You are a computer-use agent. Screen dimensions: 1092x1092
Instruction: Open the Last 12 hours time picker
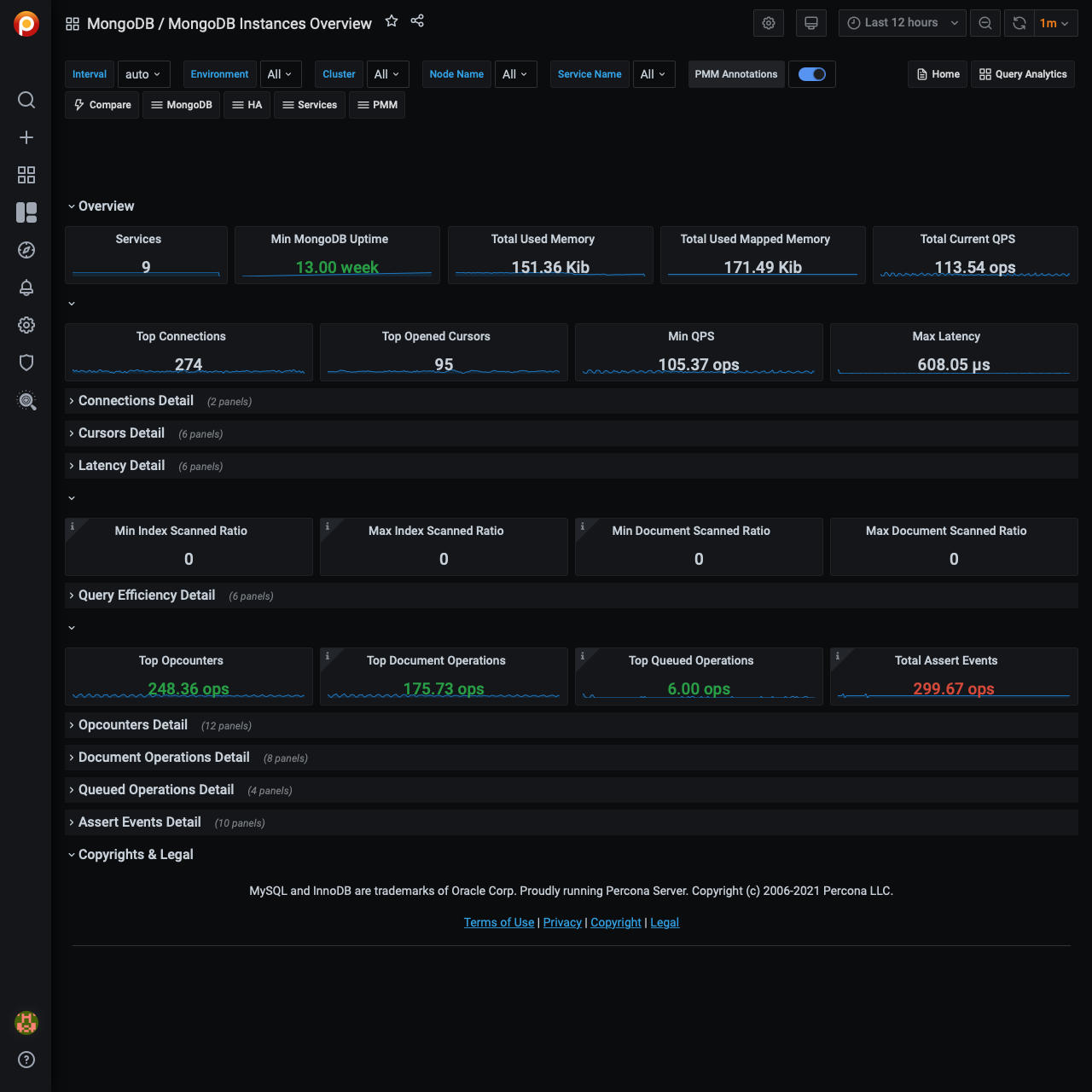pos(902,23)
